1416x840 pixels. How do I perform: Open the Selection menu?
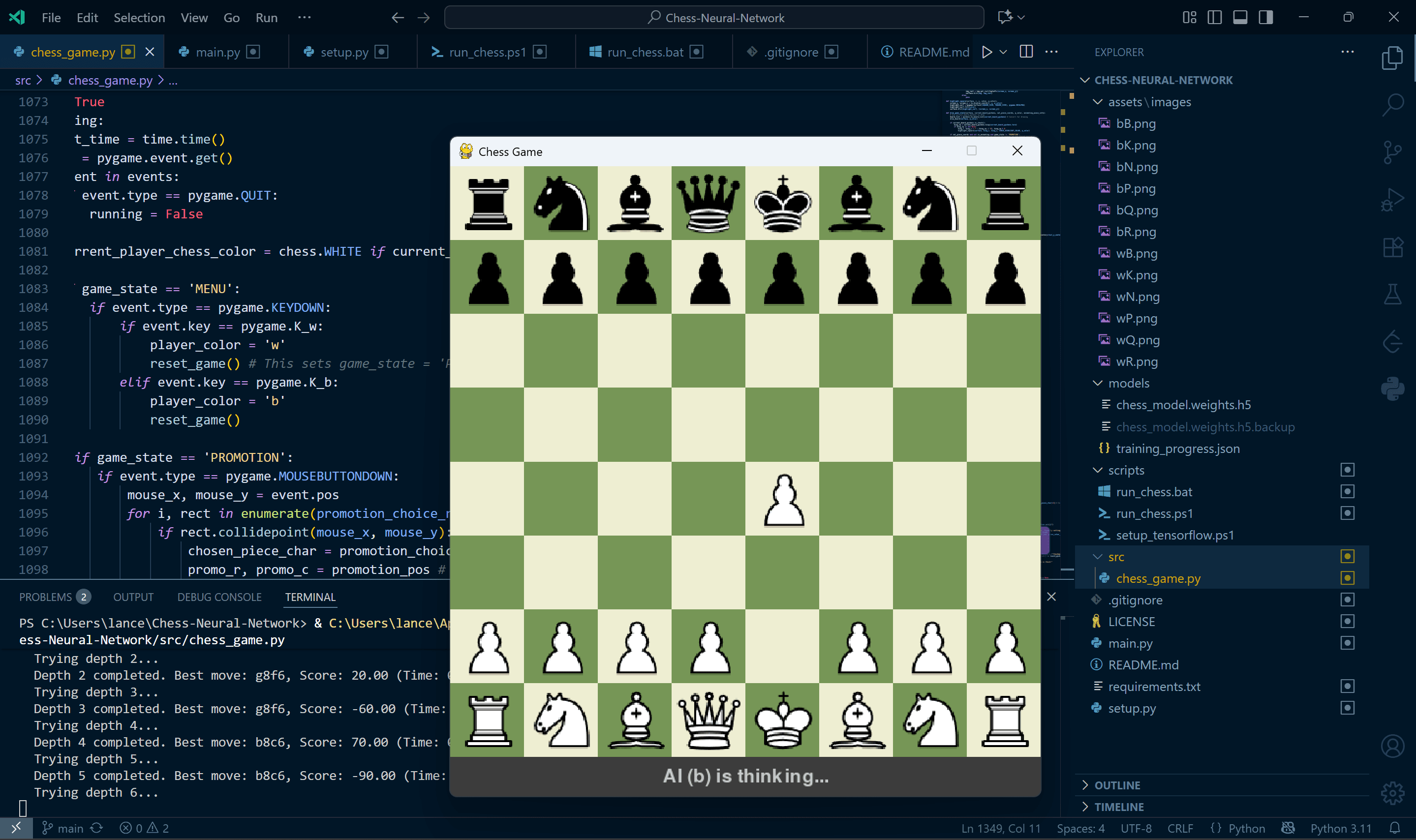pyautogui.click(x=139, y=18)
